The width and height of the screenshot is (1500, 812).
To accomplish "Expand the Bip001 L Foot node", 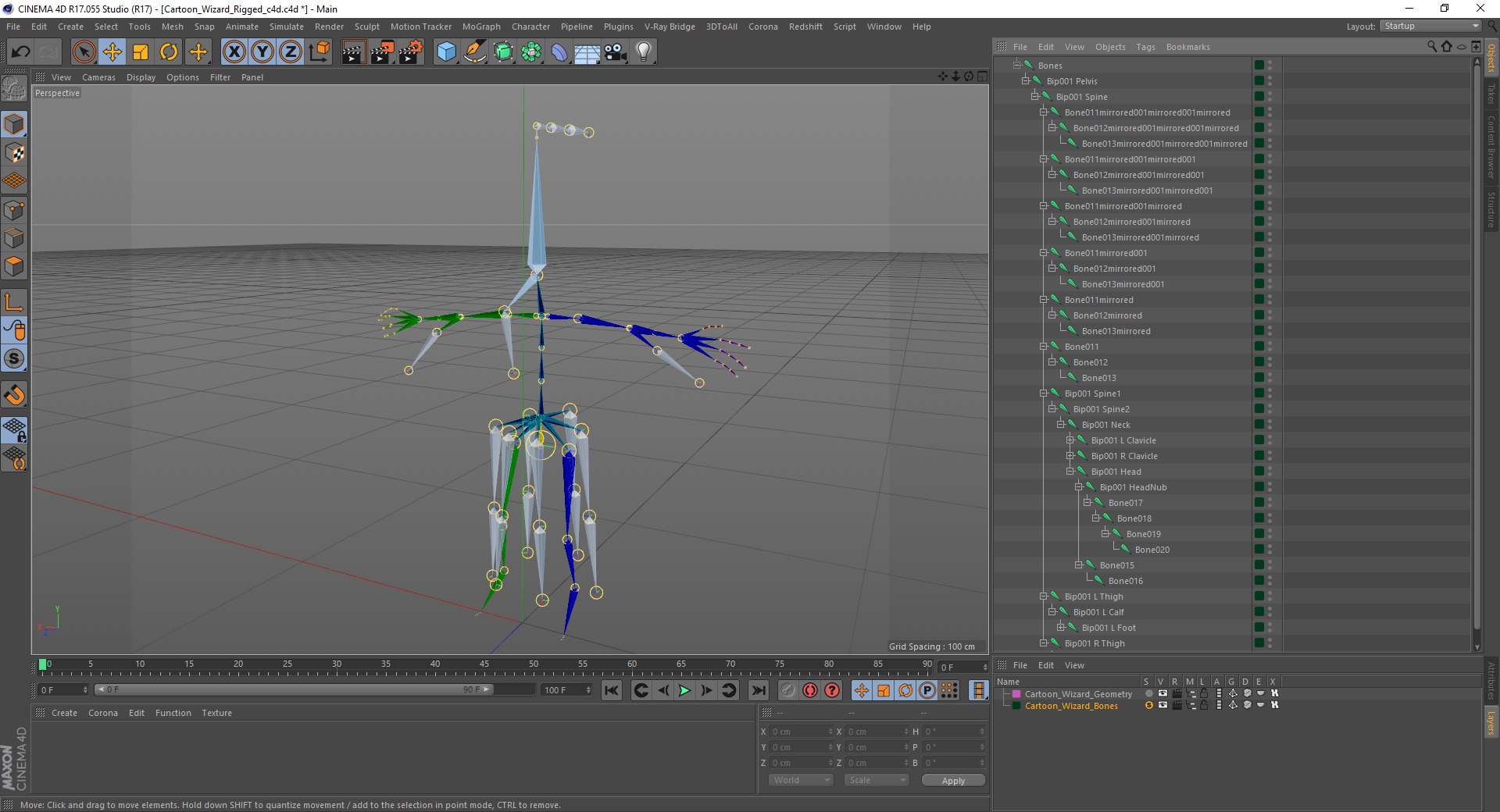I will point(1060,627).
